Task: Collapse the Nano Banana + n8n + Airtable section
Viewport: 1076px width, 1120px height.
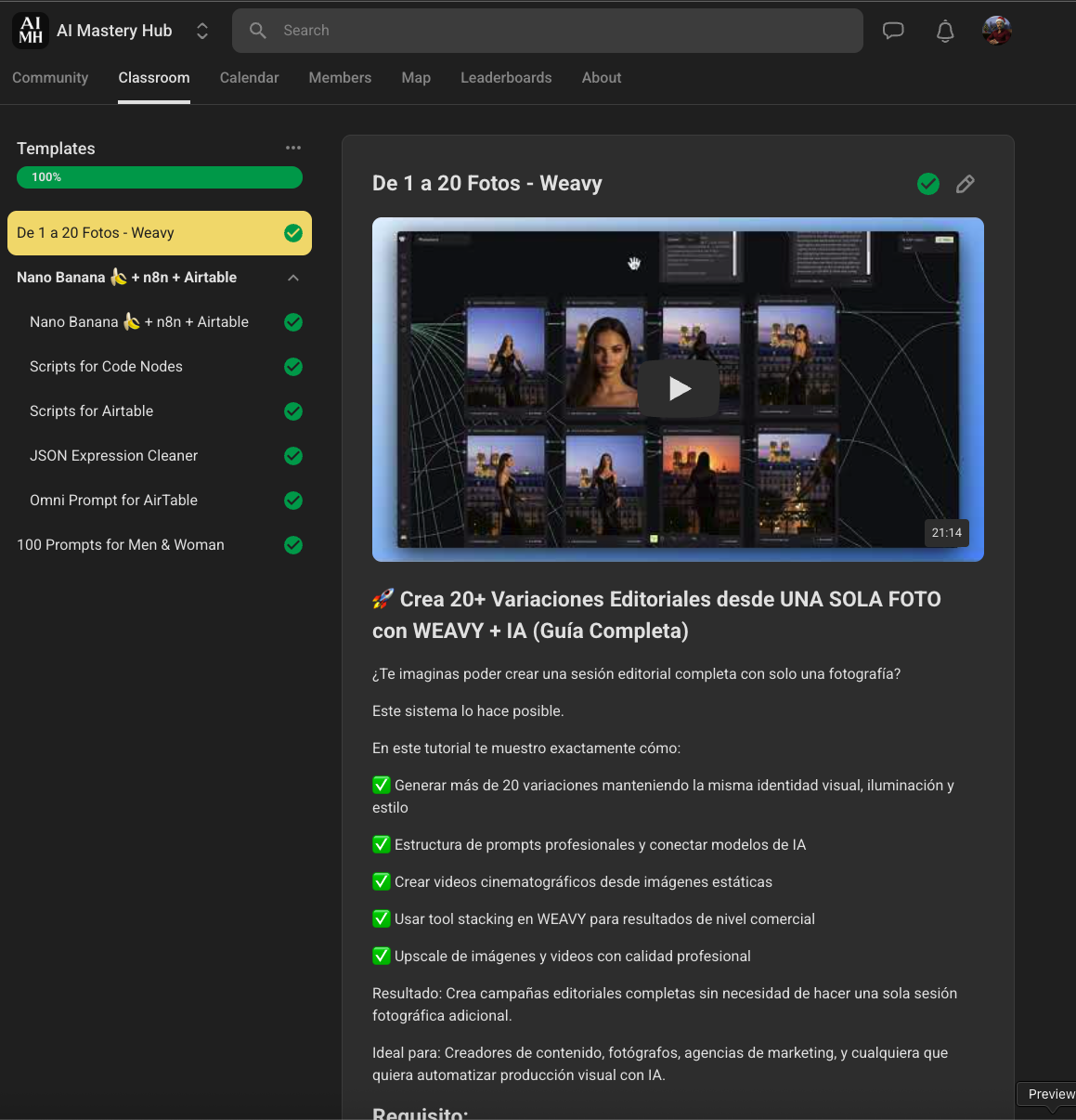Action: click(x=293, y=278)
